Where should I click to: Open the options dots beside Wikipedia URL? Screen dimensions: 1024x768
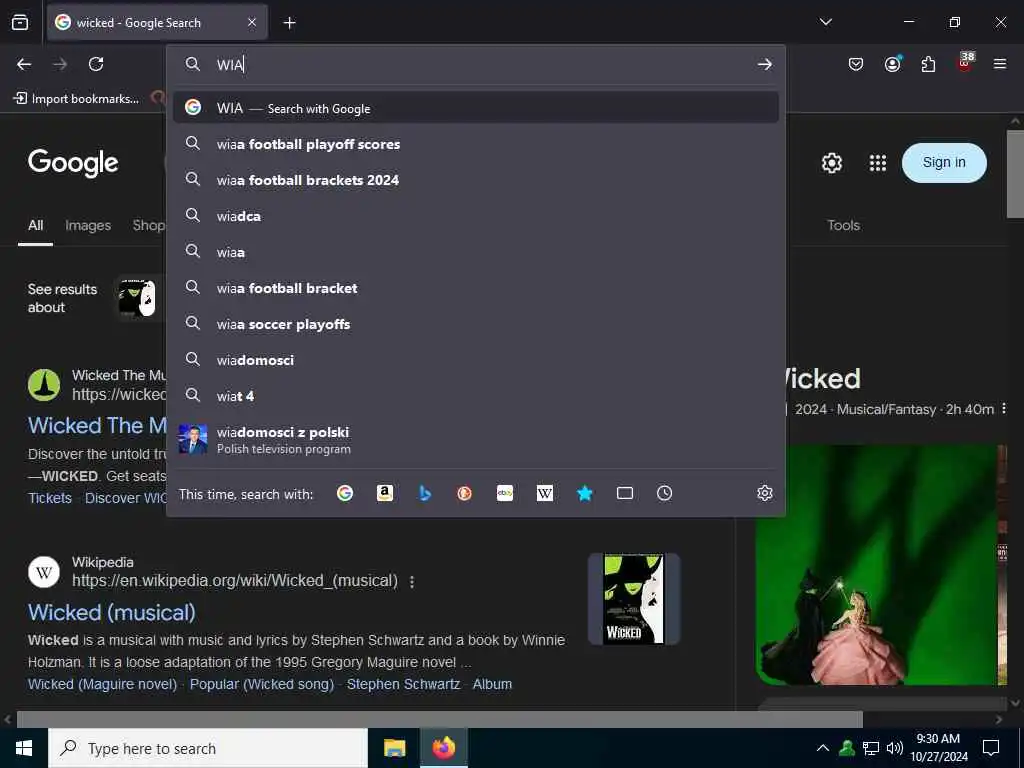pos(412,581)
